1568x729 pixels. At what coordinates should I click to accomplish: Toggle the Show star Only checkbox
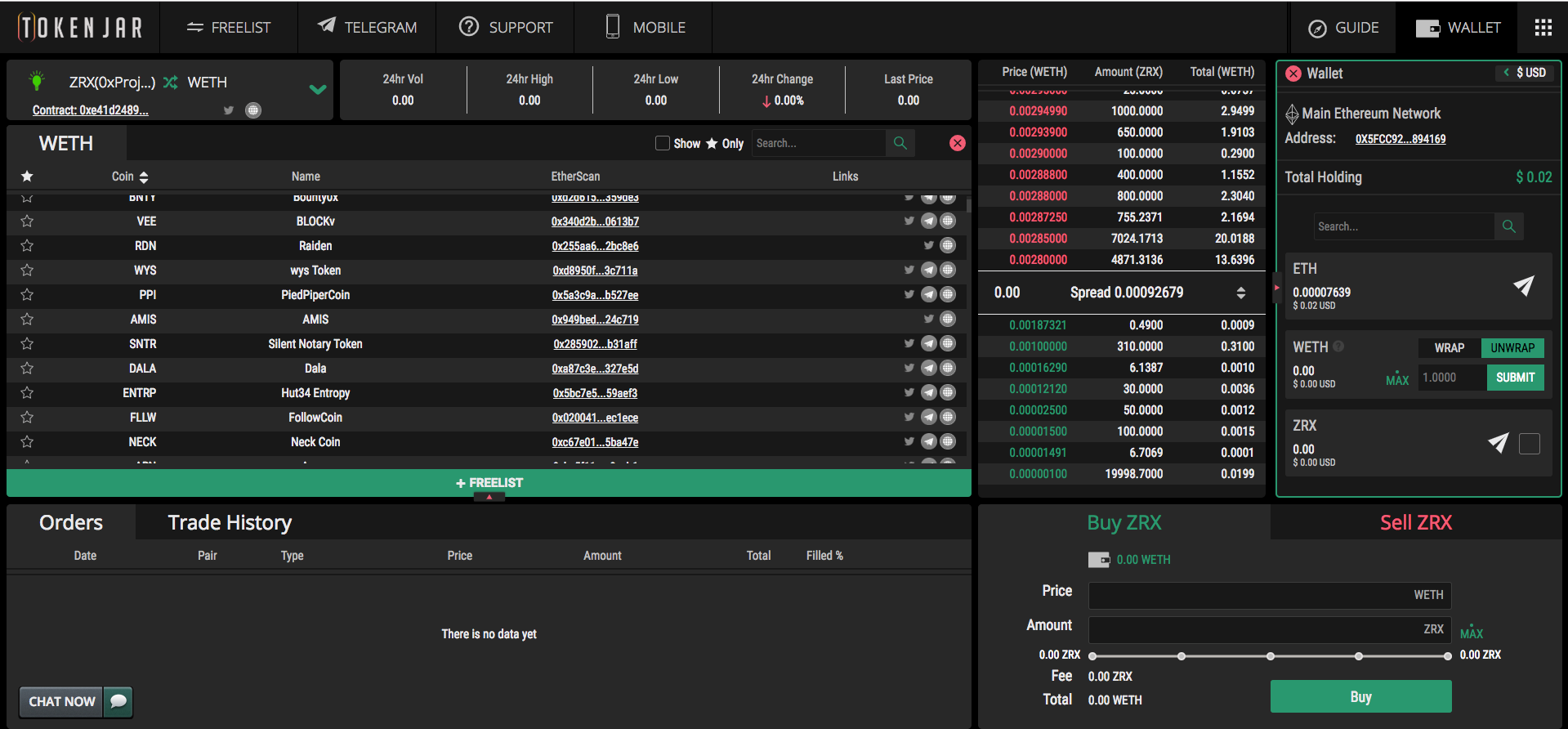click(663, 143)
